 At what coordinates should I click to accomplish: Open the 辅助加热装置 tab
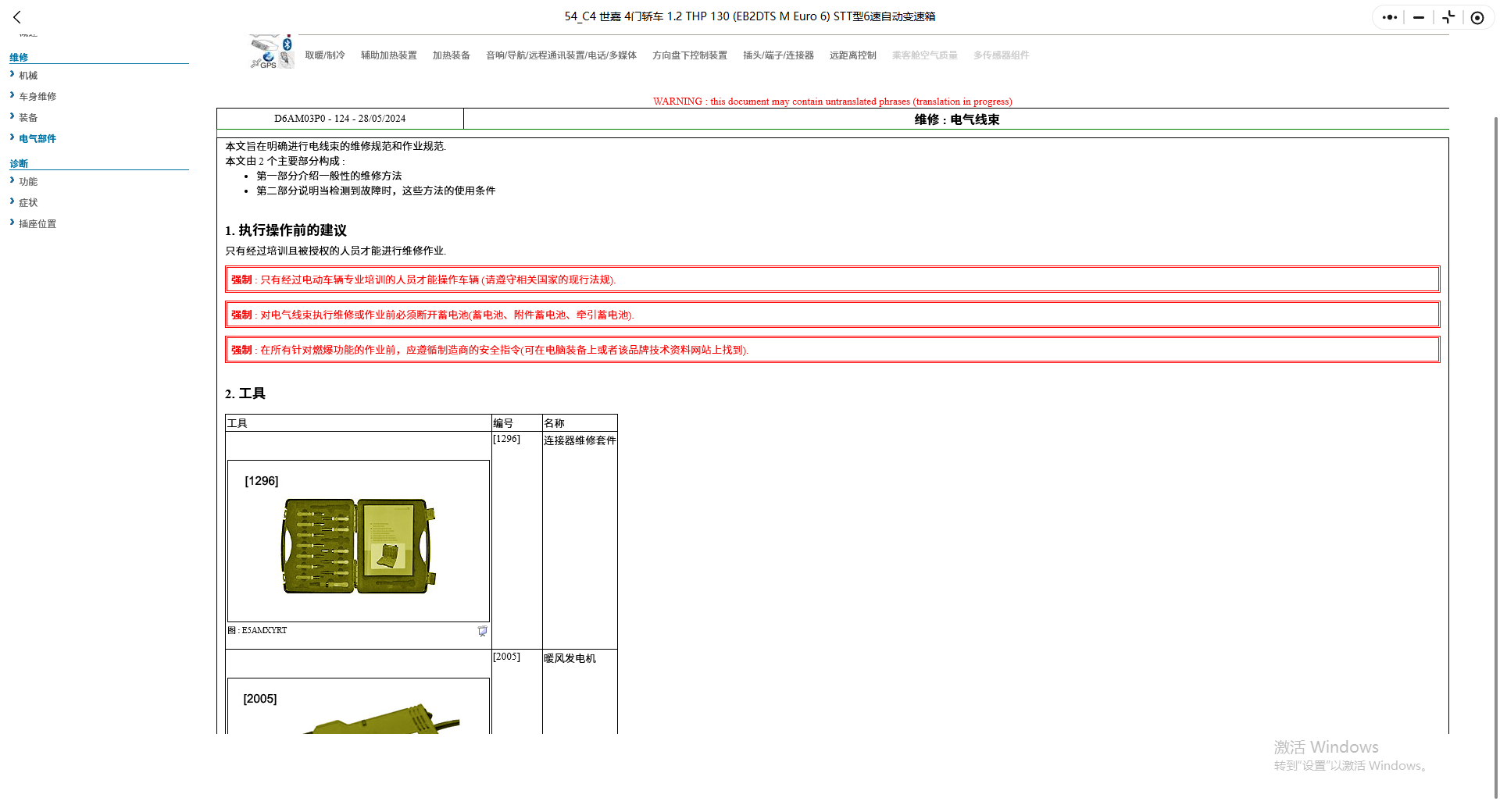389,55
